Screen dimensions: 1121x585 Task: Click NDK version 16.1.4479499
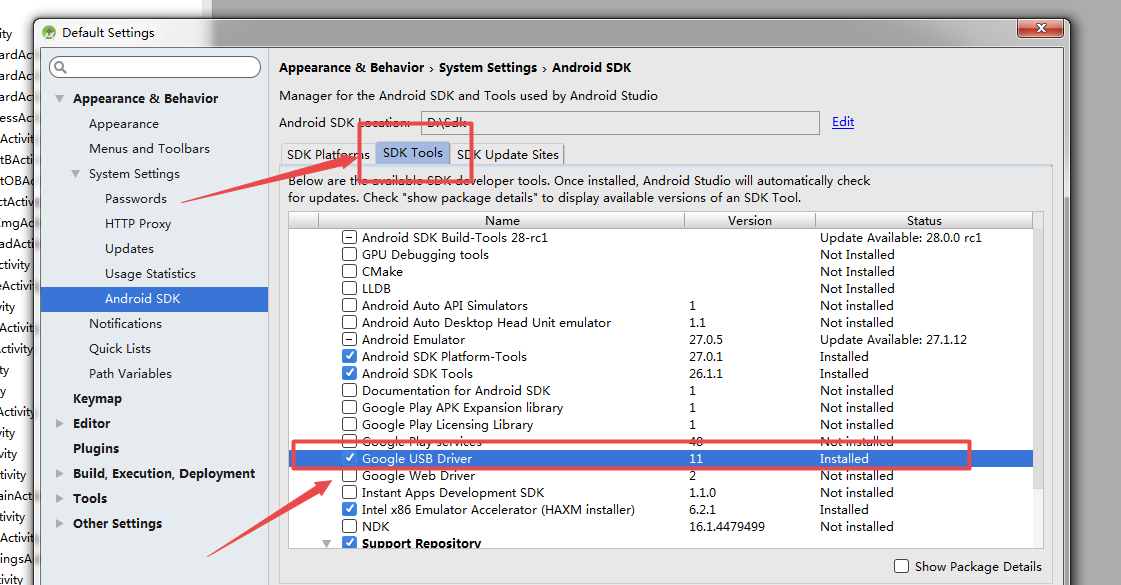726,527
